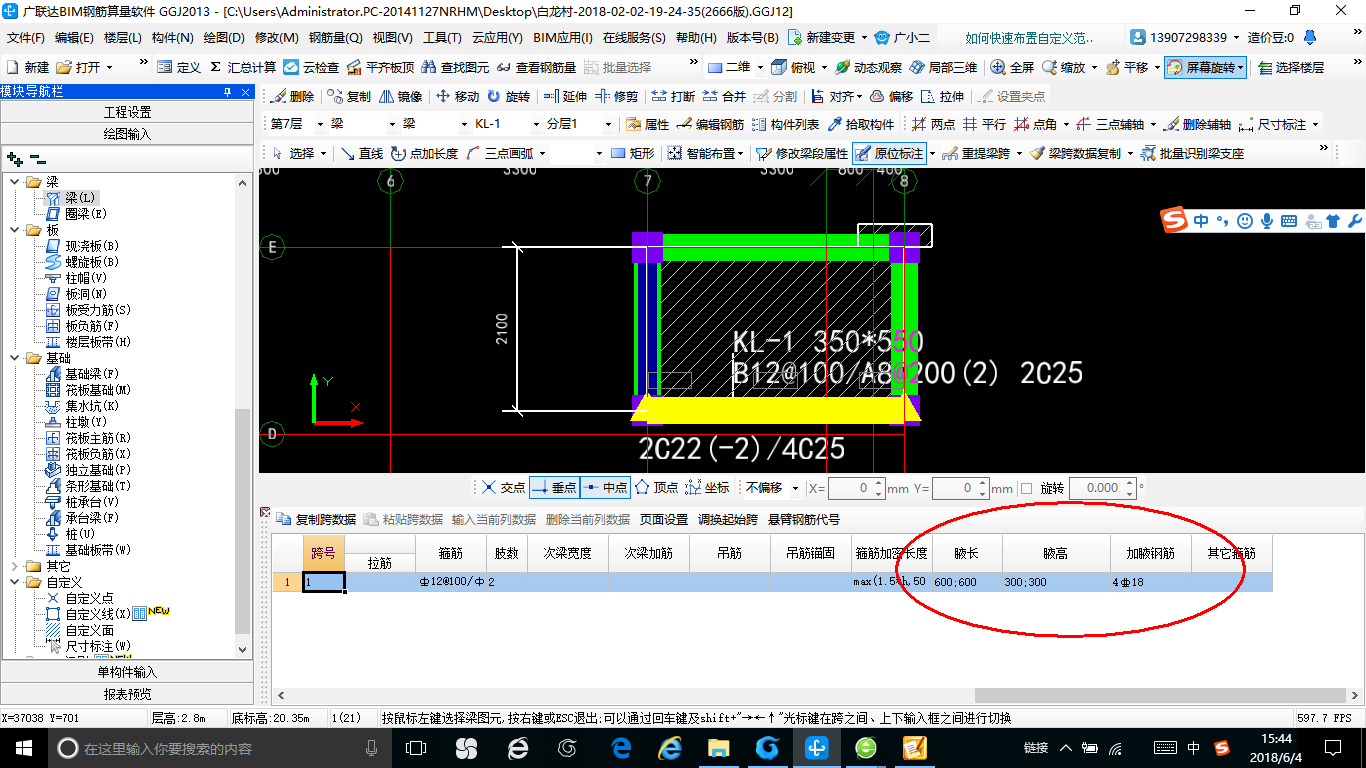Open the 在线服务(S) menu
Image resolution: width=1366 pixels, height=768 pixels.
pos(634,38)
